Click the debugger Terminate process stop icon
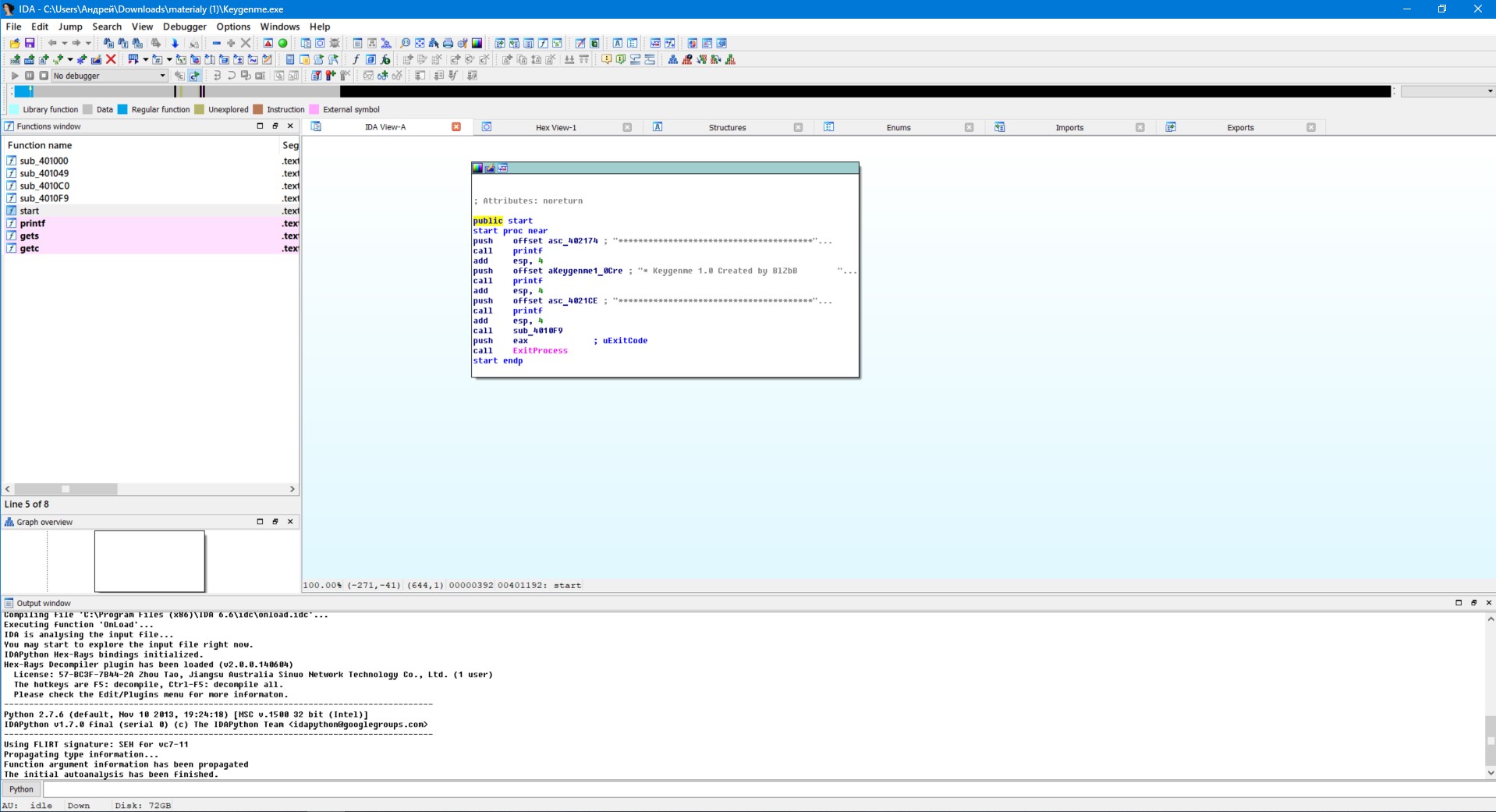 coord(44,76)
